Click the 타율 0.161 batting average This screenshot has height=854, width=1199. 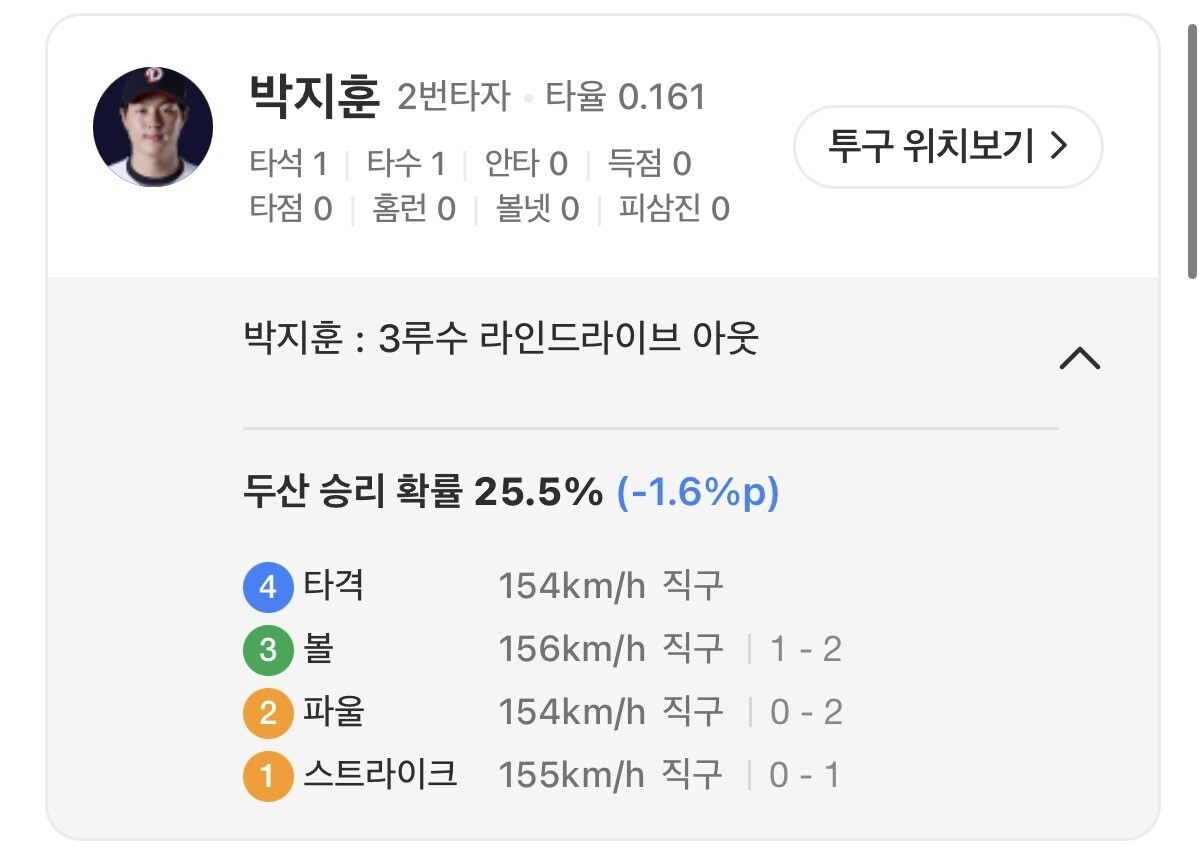pyautogui.click(x=626, y=98)
